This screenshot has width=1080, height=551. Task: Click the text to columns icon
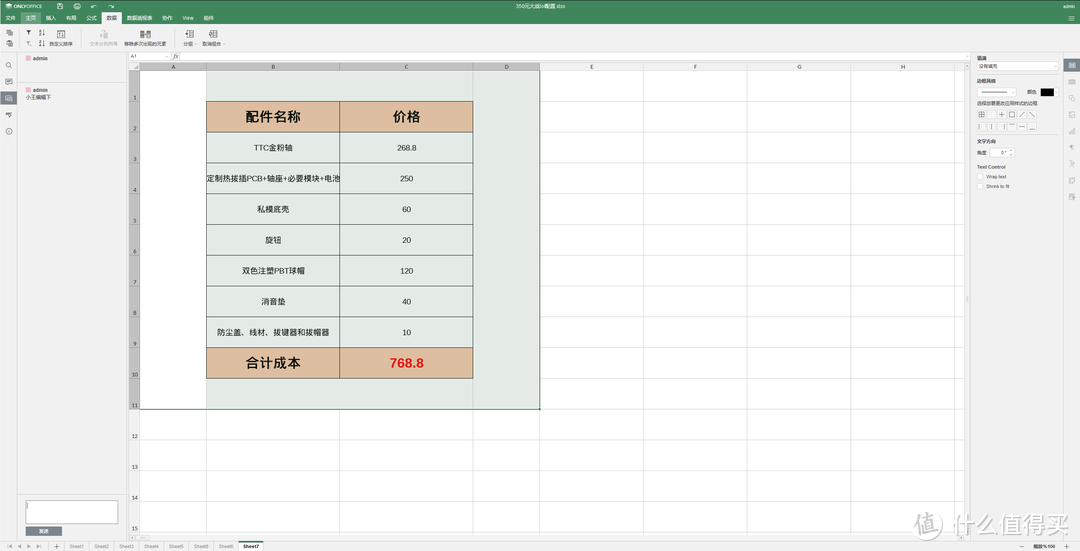click(x=103, y=34)
